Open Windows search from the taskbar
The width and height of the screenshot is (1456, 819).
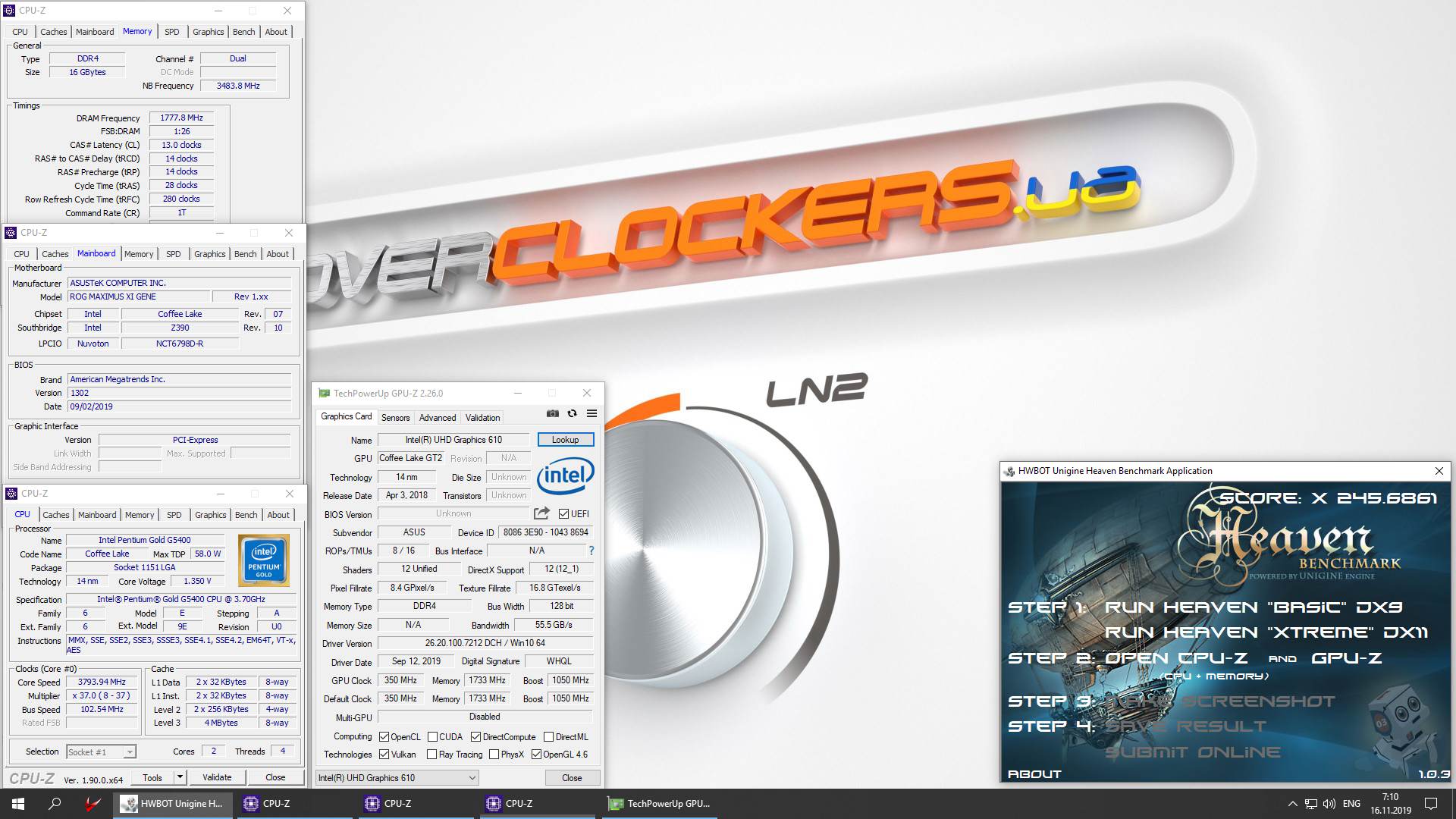tap(55, 804)
